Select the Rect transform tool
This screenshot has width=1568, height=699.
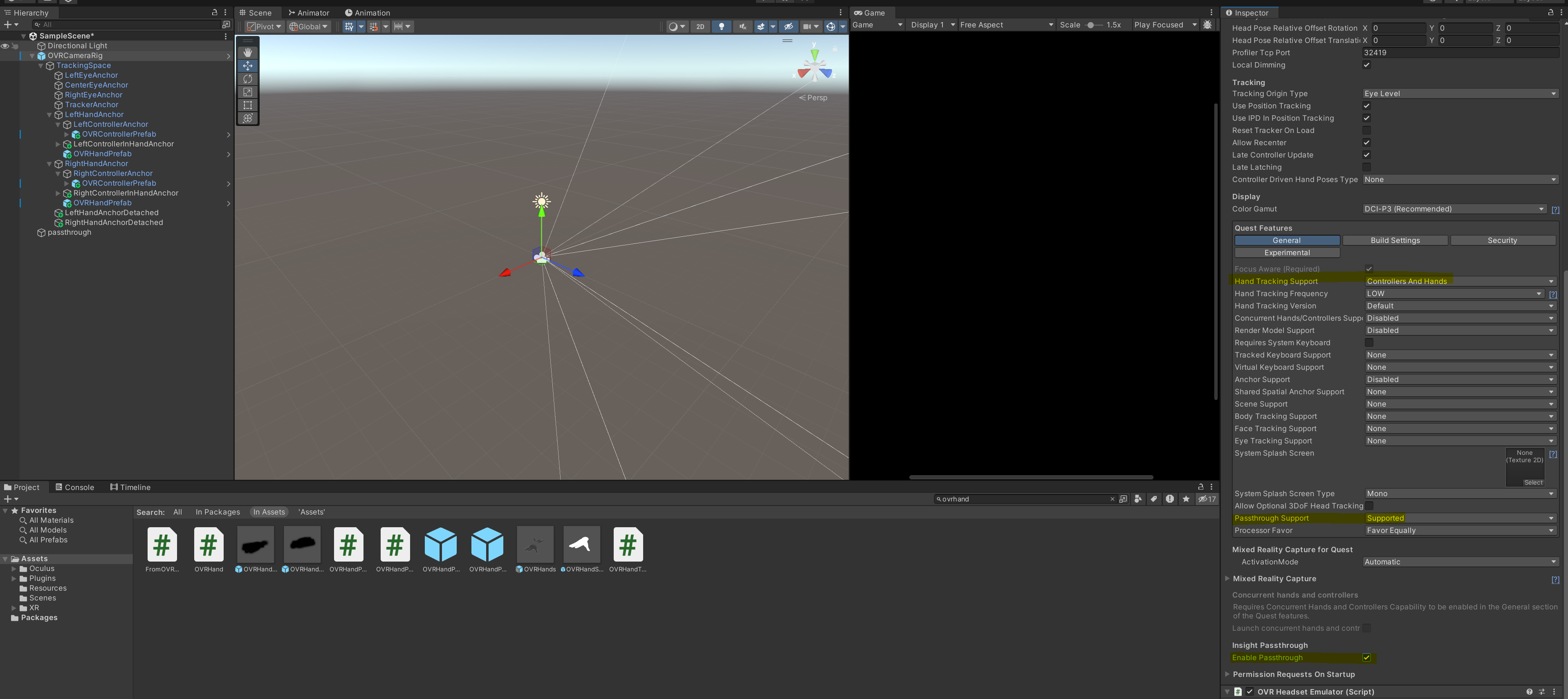tap(247, 106)
